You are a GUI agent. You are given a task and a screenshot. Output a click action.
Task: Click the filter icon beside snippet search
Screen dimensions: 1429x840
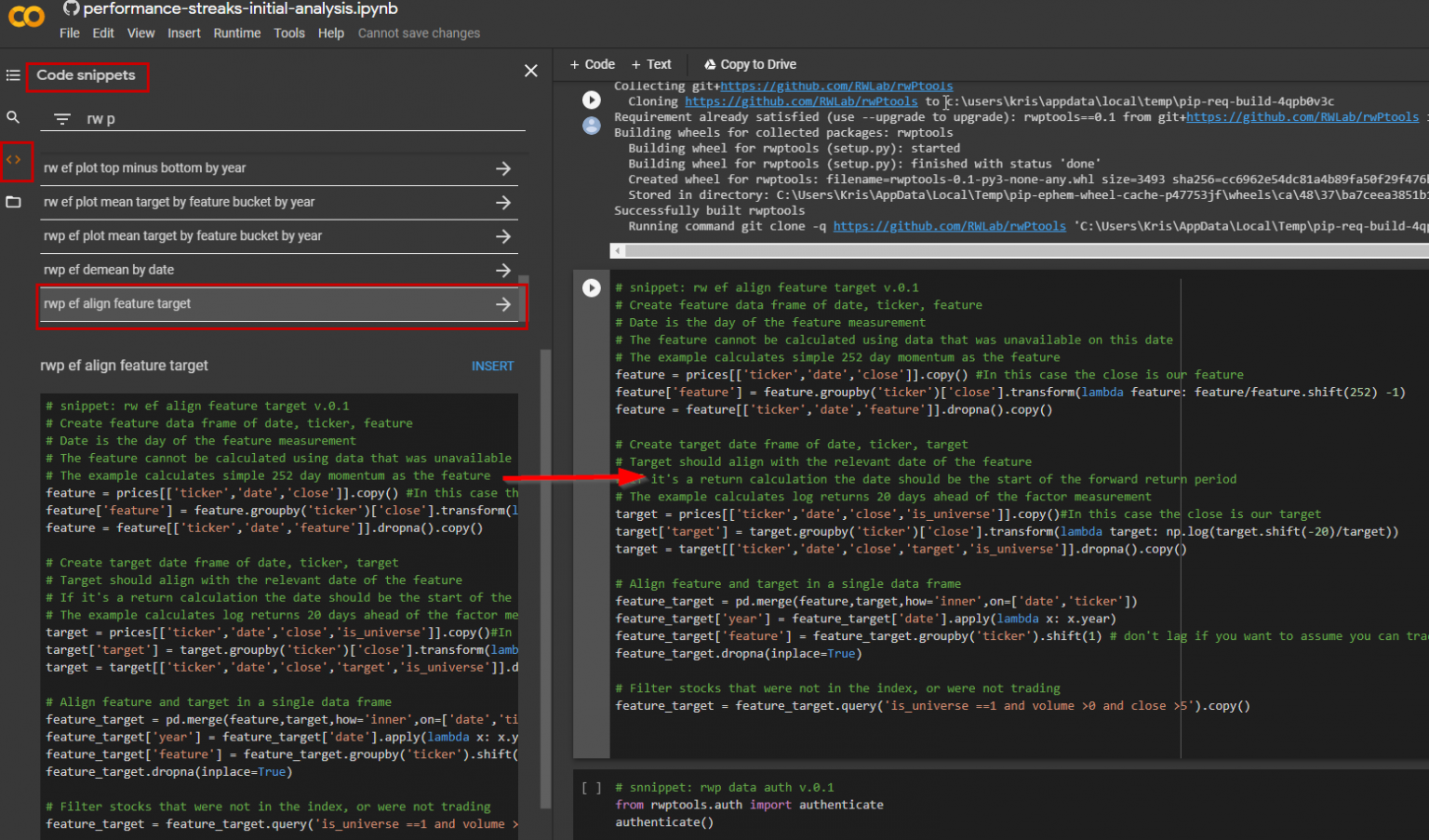click(x=62, y=119)
